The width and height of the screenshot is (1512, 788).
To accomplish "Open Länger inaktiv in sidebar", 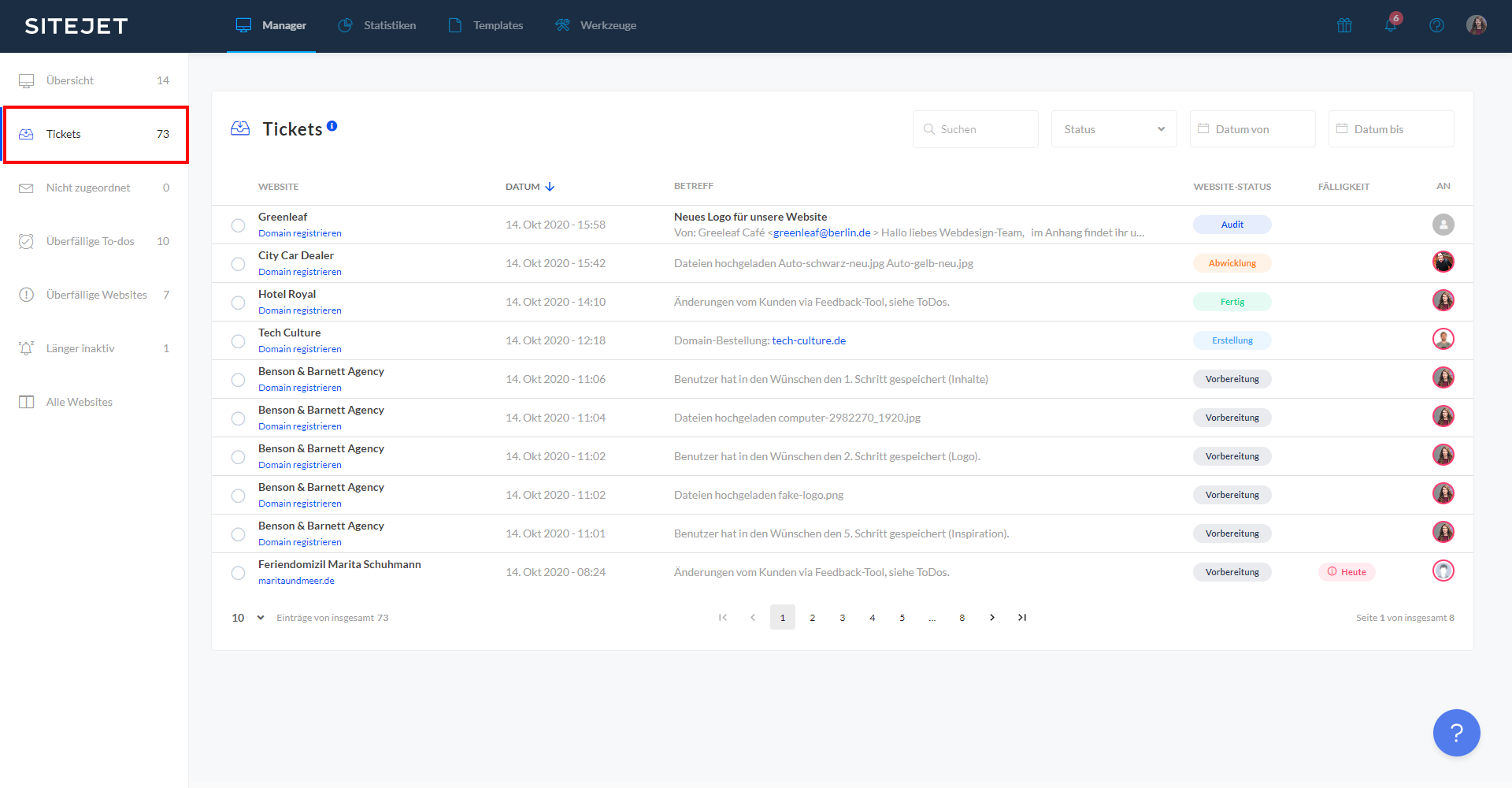I will [94, 348].
